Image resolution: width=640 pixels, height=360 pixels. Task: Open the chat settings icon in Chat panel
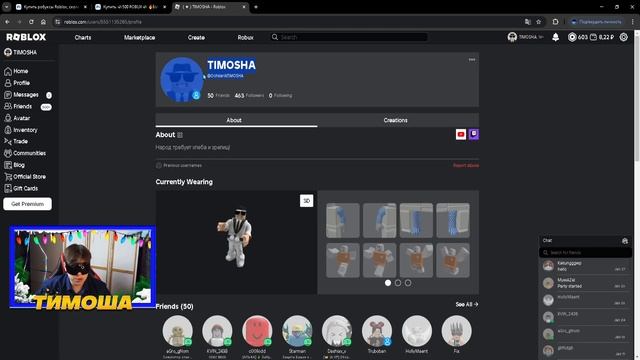[x=625, y=241]
